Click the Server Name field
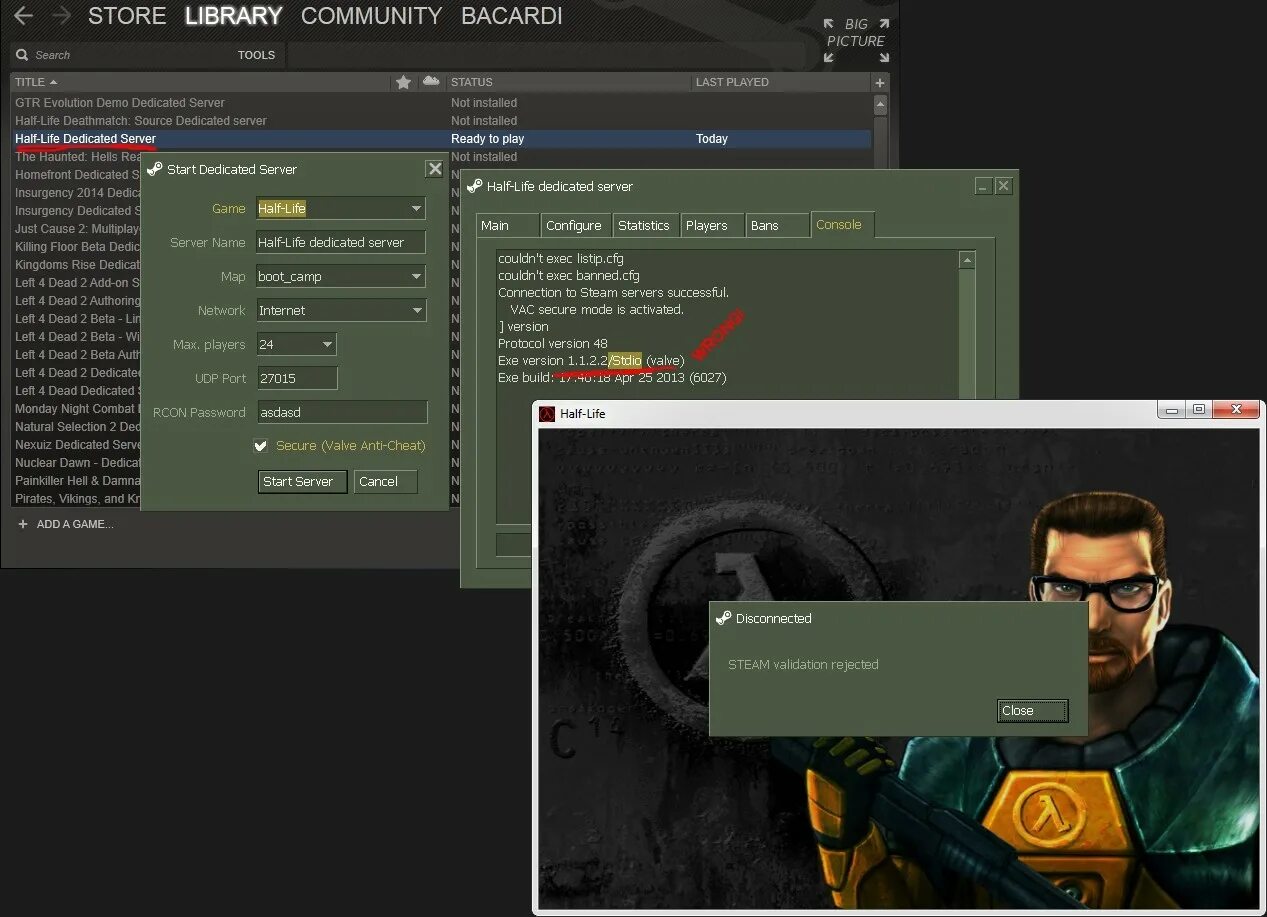1267x917 pixels. click(x=341, y=243)
